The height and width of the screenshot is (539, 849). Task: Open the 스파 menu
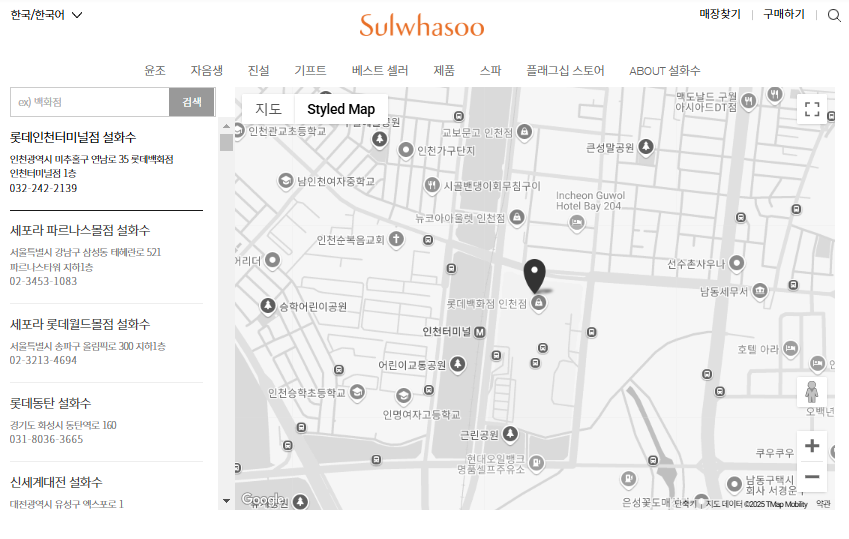click(x=491, y=70)
